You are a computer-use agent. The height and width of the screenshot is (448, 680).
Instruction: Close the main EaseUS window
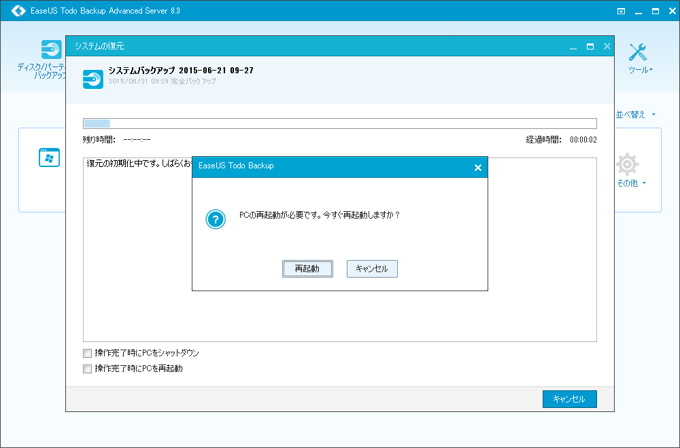[x=672, y=11]
